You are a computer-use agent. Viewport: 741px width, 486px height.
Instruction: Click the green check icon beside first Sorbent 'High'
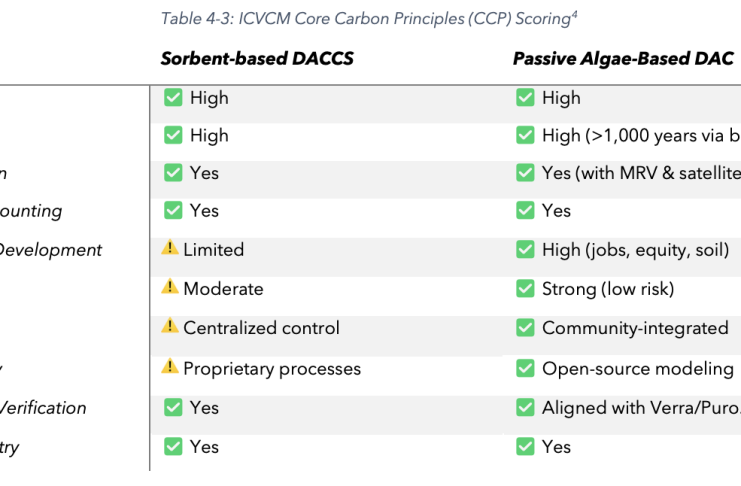tap(173, 97)
